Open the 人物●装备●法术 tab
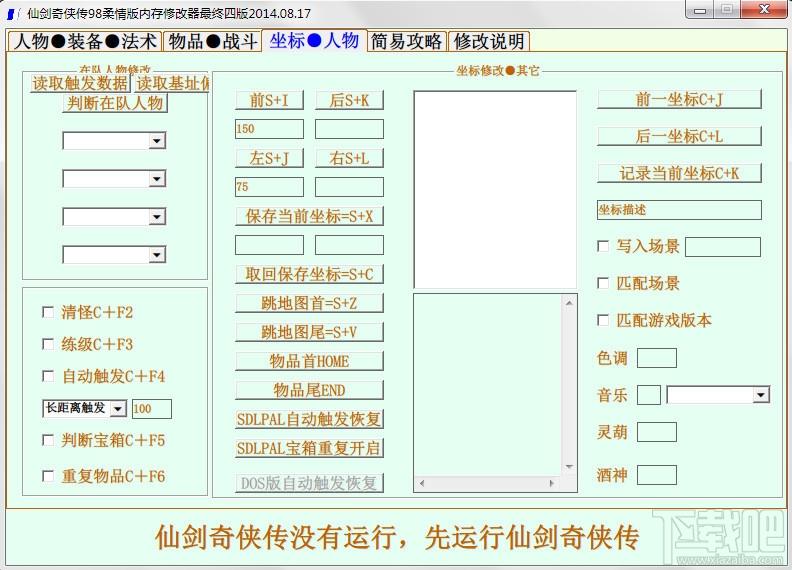The width and height of the screenshot is (792, 570). [x=85, y=41]
